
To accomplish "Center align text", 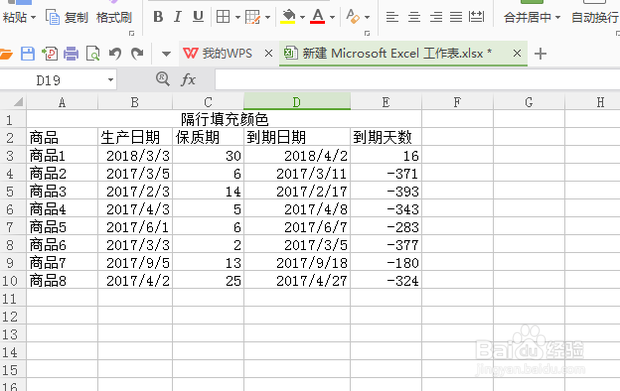I will click(414, 17).
